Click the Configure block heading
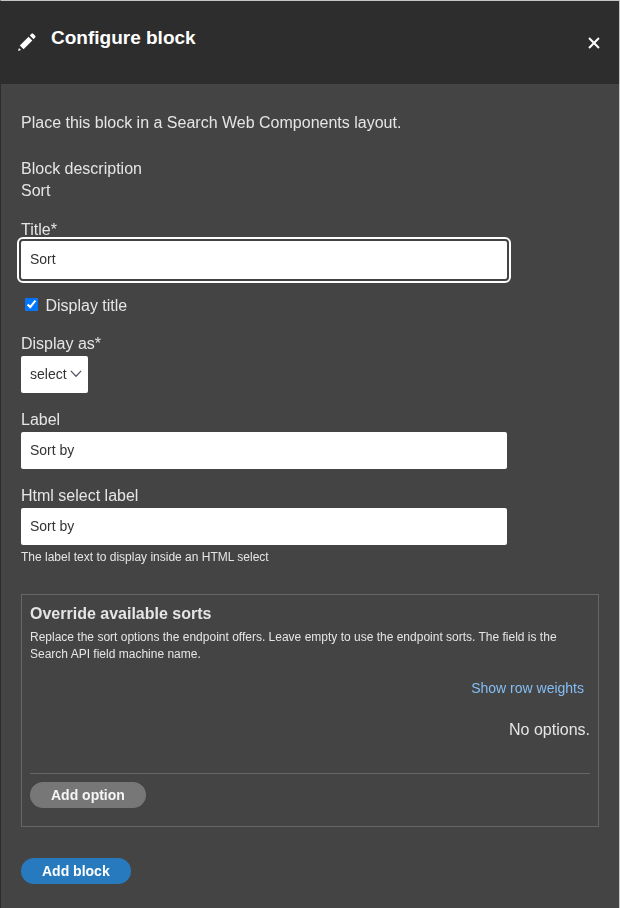This screenshot has height=908, width=620. pyautogui.click(x=123, y=38)
